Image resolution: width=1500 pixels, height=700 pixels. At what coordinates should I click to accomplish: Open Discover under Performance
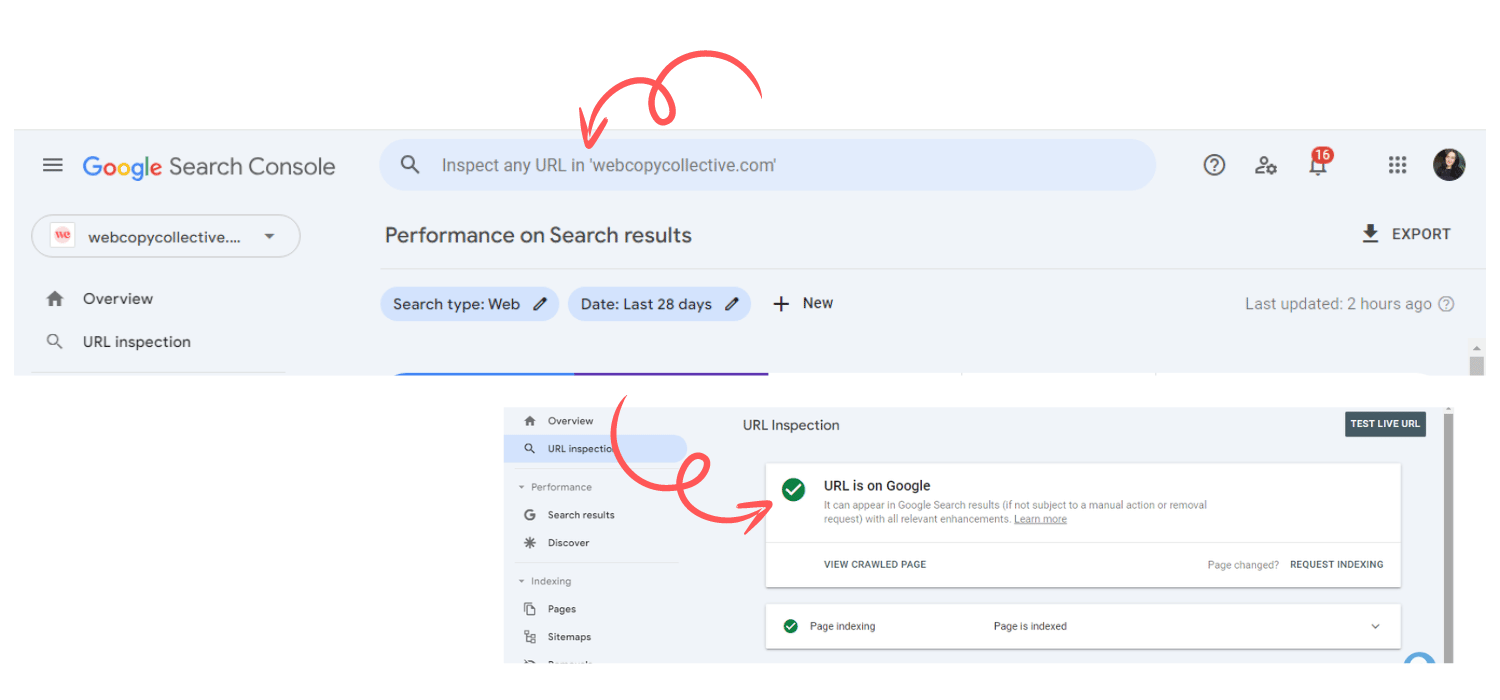[569, 543]
